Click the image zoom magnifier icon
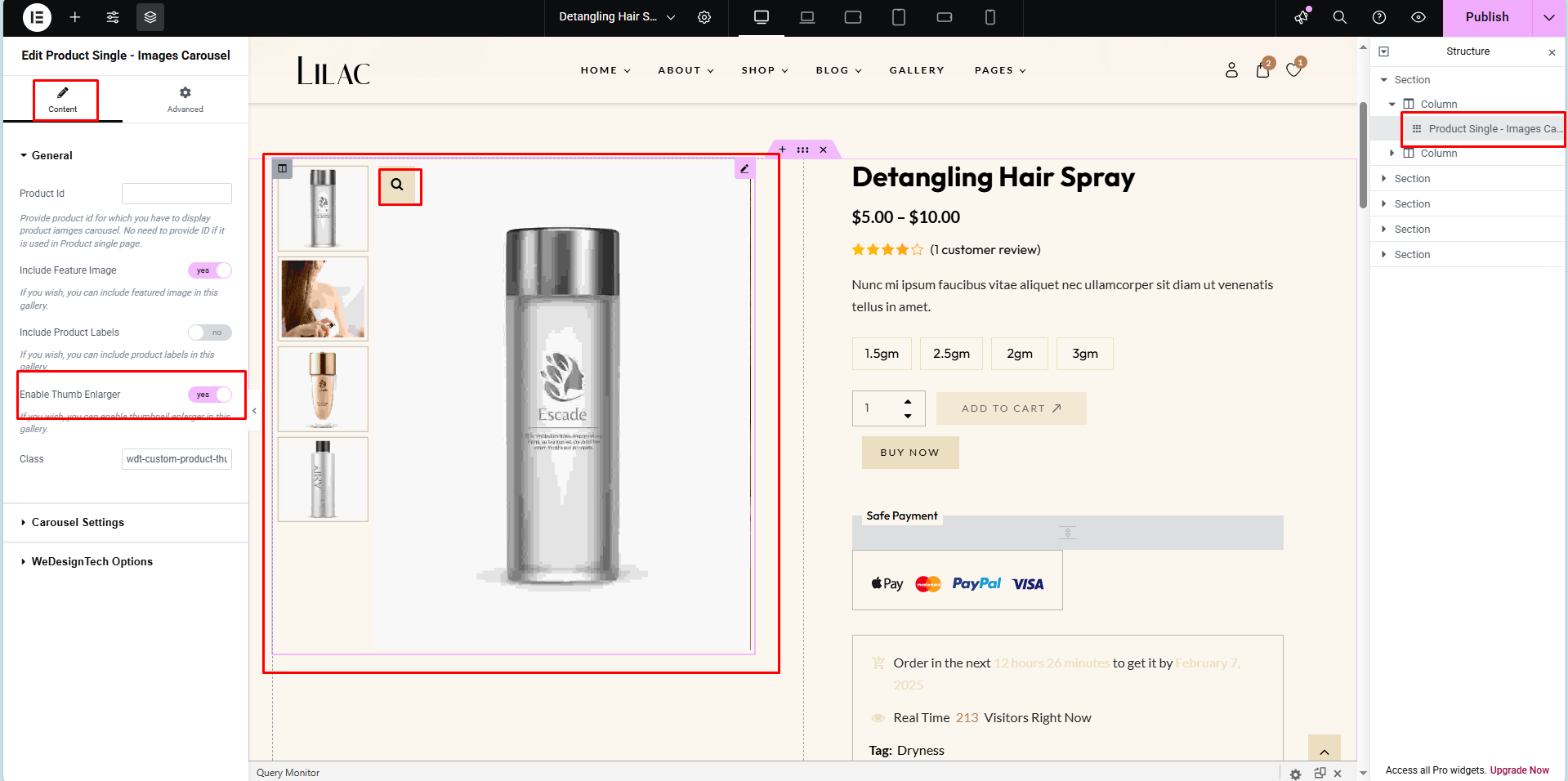Image resolution: width=1568 pixels, height=781 pixels. [397, 185]
